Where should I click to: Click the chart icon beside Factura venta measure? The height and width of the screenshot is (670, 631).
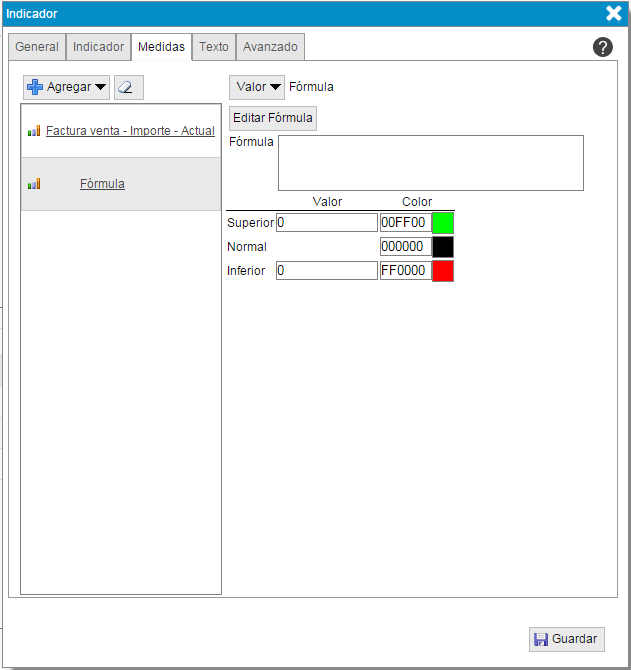pyautogui.click(x=34, y=131)
